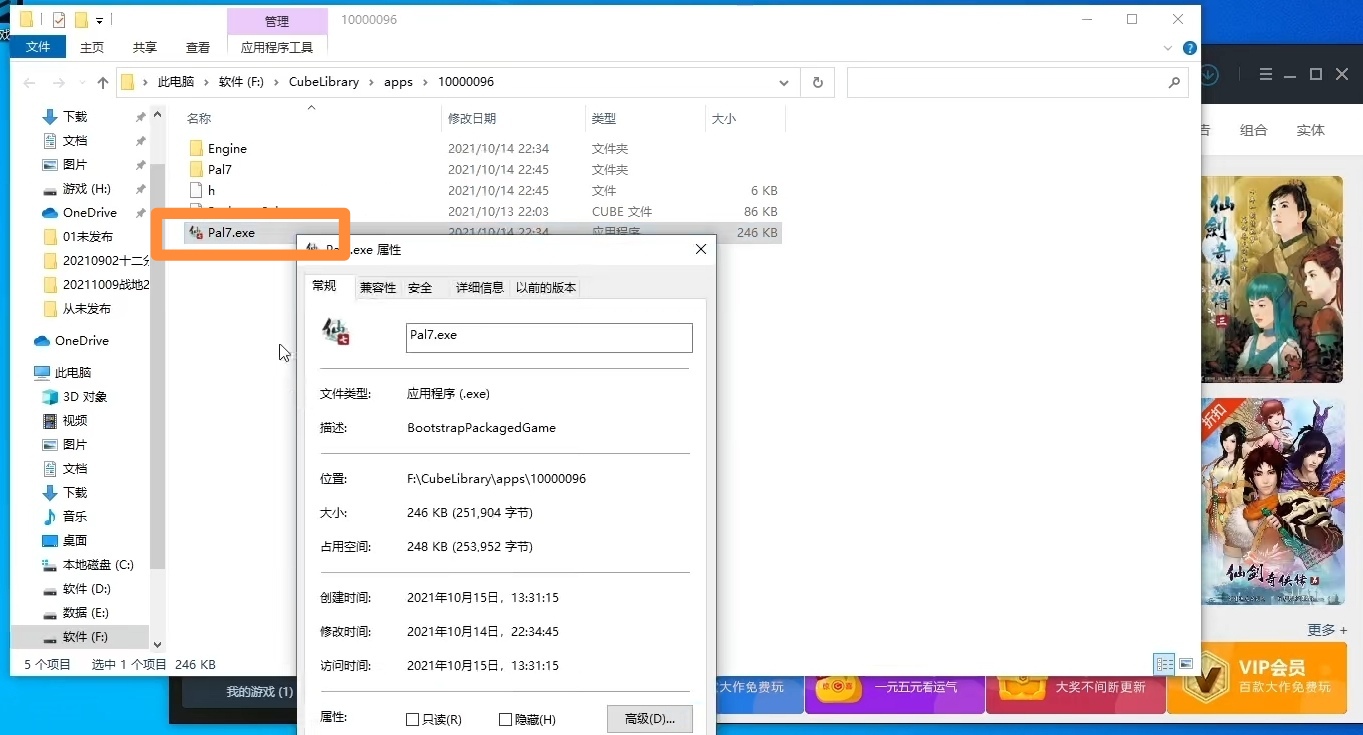Click the 软件 (F:) breadcrumb segment
Screen dimensions: 1363x735
(241, 82)
